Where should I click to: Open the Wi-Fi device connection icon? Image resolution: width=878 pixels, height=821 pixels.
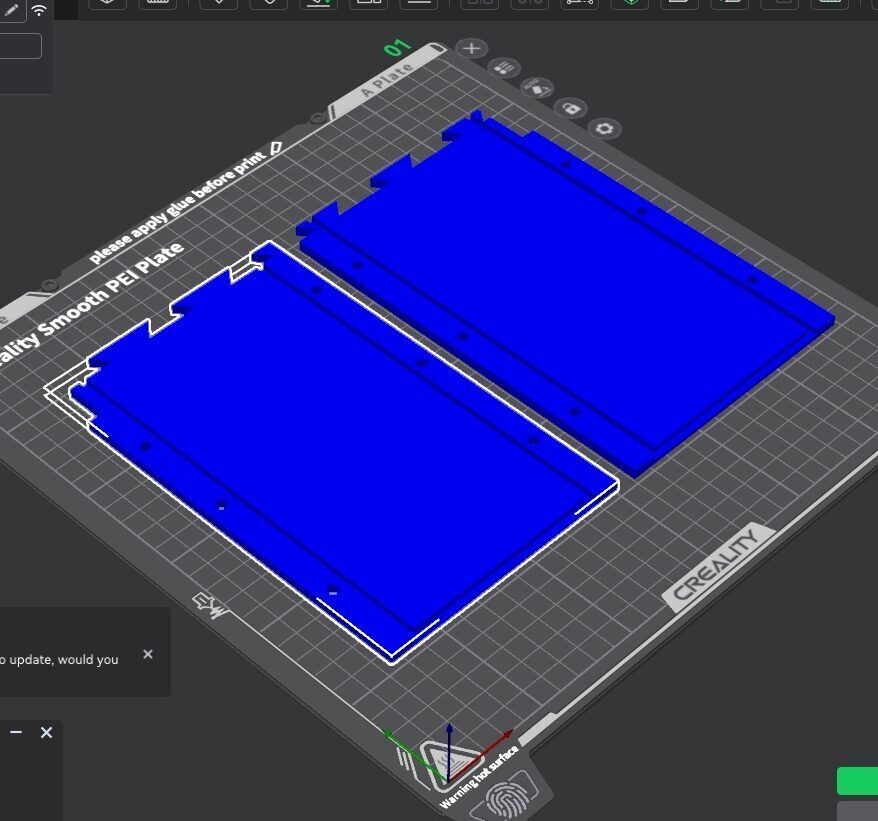pyautogui.click(x=39, y=10)
